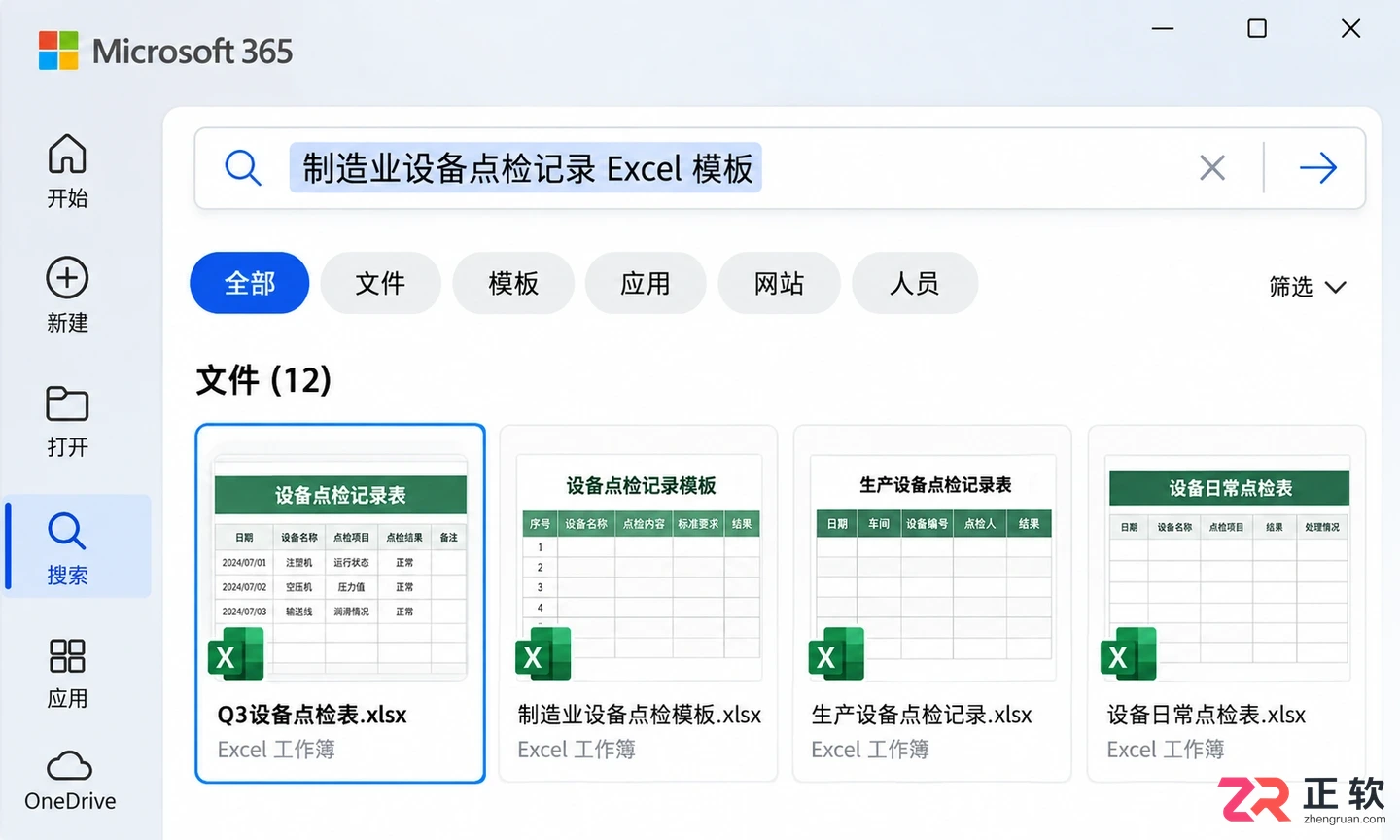Click file name 制造业设备点检模板.xlsx

[639, 715]
